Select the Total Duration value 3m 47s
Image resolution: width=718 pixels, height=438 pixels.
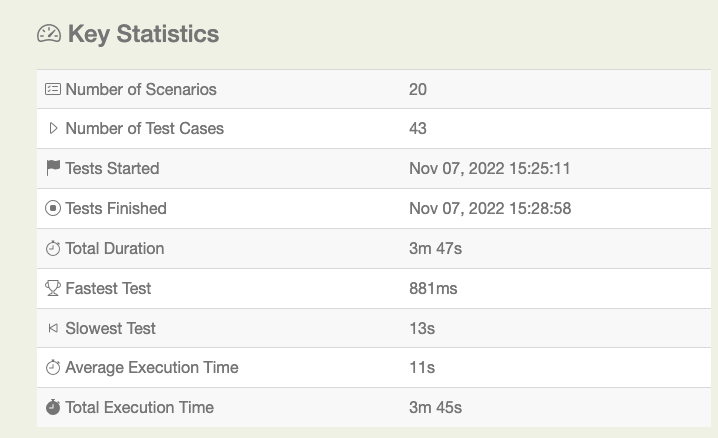pos(436,248)
